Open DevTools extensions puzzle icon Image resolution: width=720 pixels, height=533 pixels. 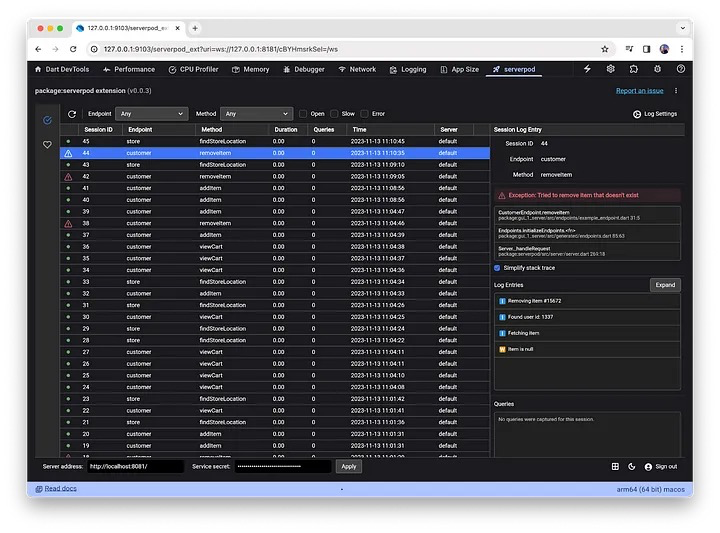coord(634,69)
